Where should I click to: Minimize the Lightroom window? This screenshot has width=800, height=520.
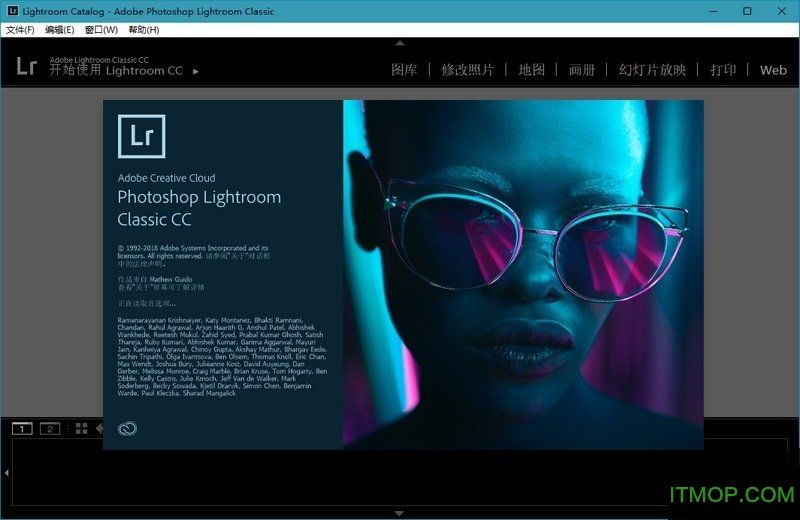[713, 11]
